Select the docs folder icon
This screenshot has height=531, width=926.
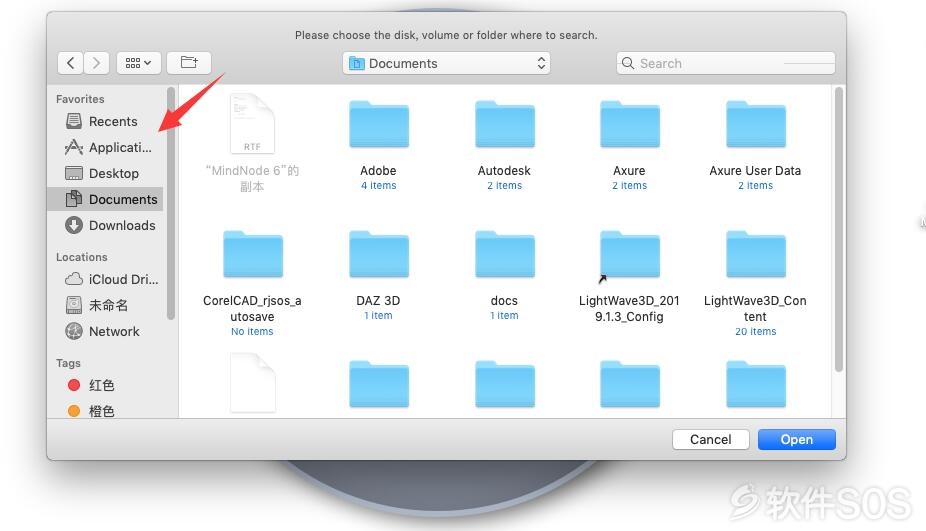click(x=505, y=255)
